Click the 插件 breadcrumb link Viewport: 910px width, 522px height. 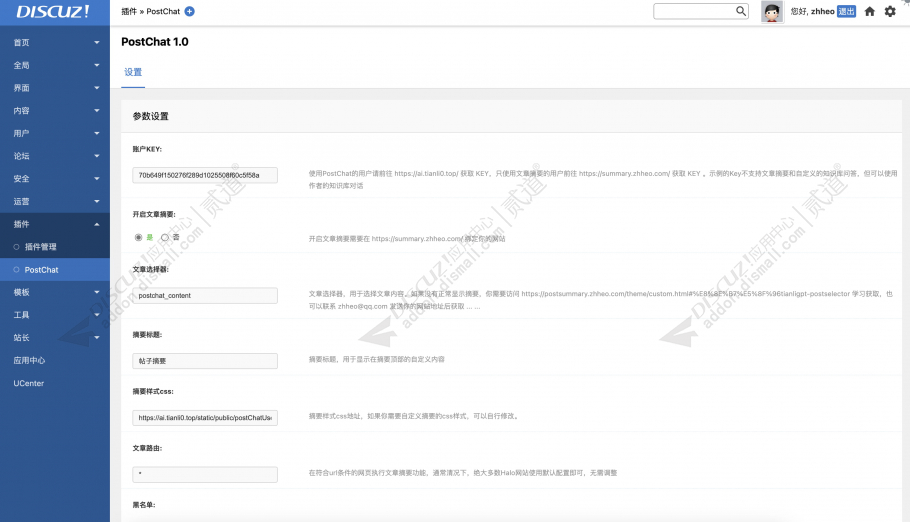click(129, 11)
